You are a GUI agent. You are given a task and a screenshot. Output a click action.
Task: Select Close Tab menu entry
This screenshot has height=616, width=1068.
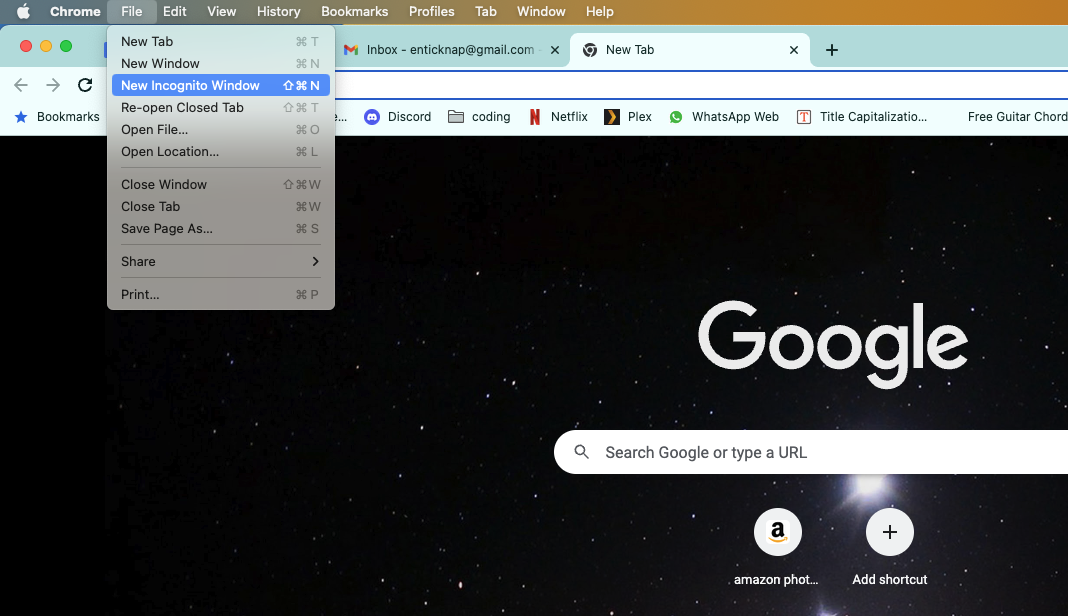221,206
